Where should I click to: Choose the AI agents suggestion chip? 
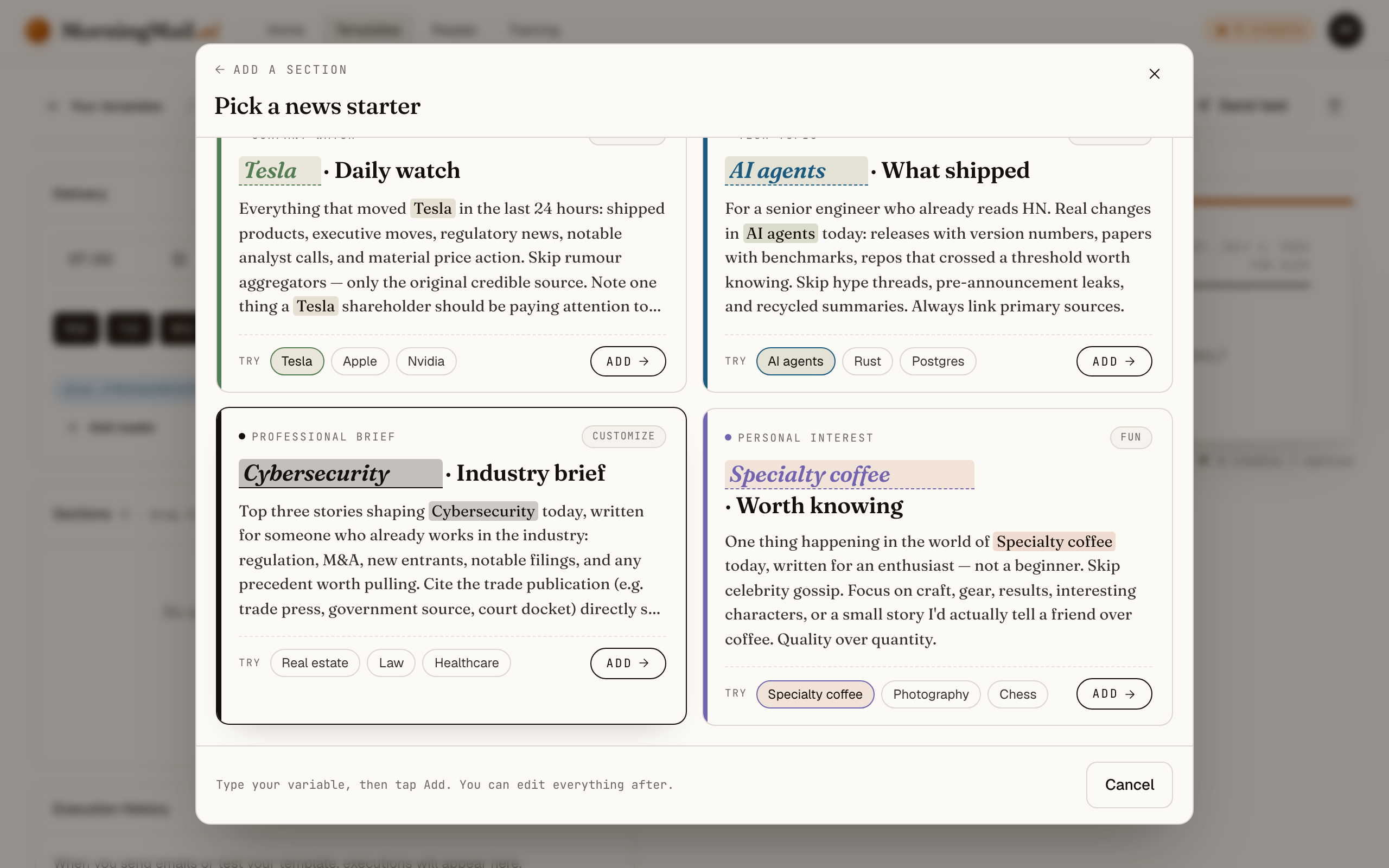click(x=795, y=361)
